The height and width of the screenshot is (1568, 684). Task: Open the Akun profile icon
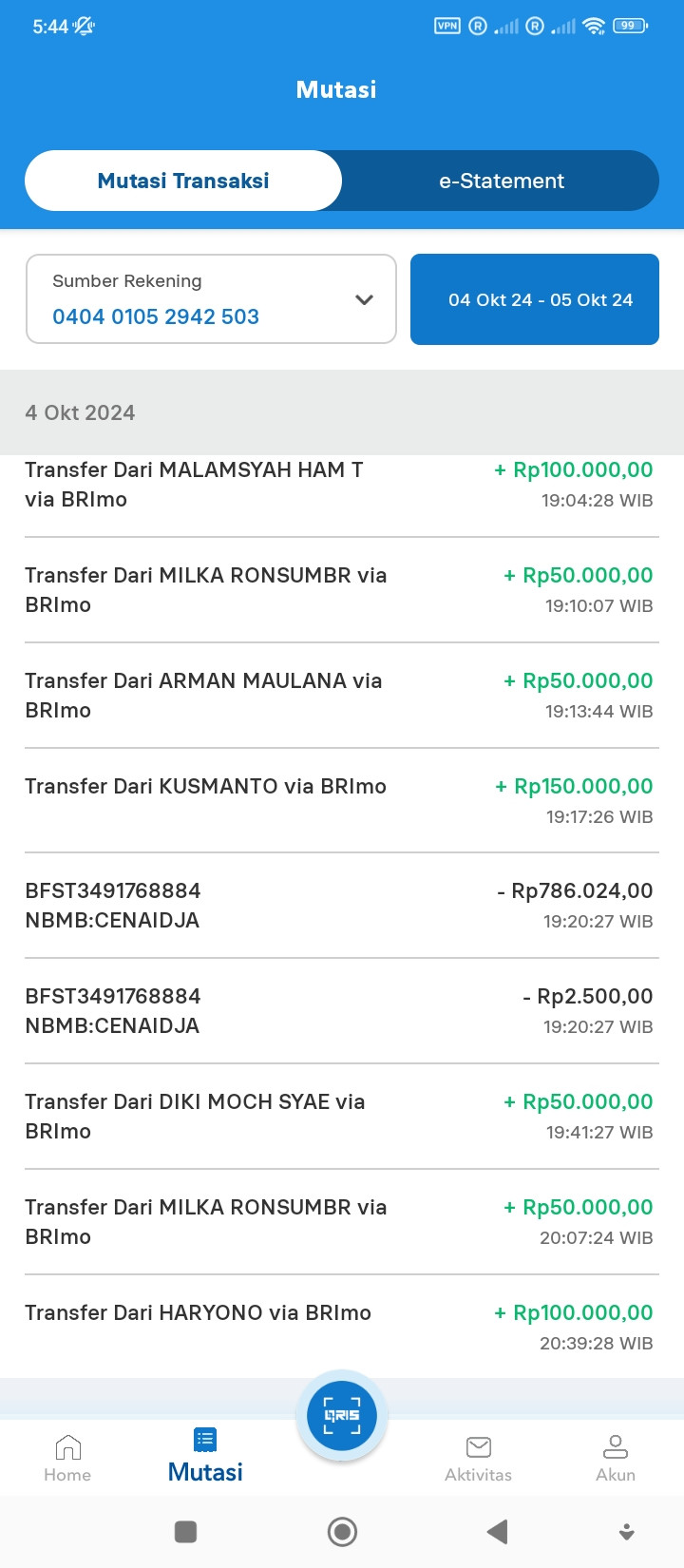tap(616, 1446)
